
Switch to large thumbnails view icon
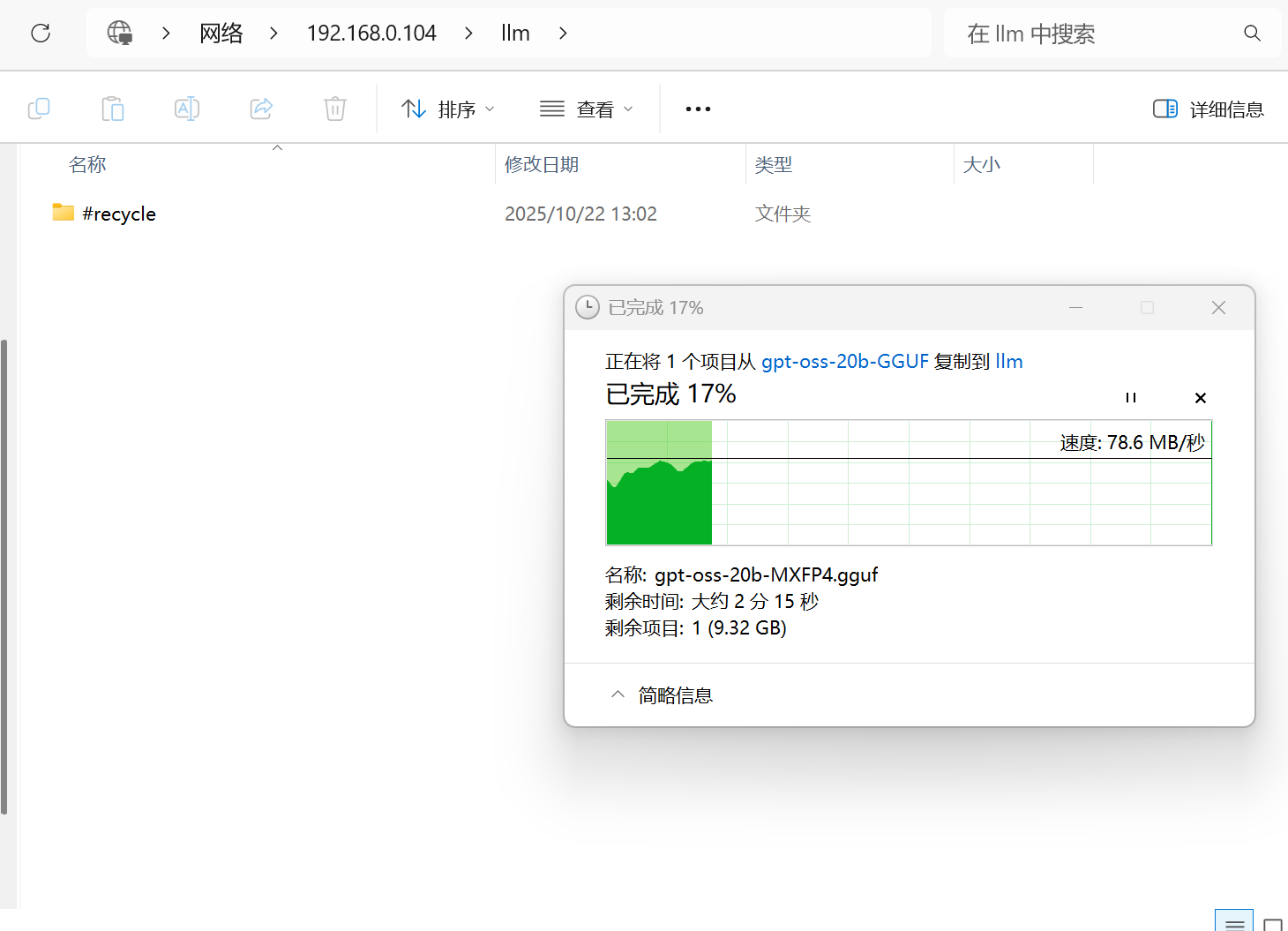point(1272,924)
